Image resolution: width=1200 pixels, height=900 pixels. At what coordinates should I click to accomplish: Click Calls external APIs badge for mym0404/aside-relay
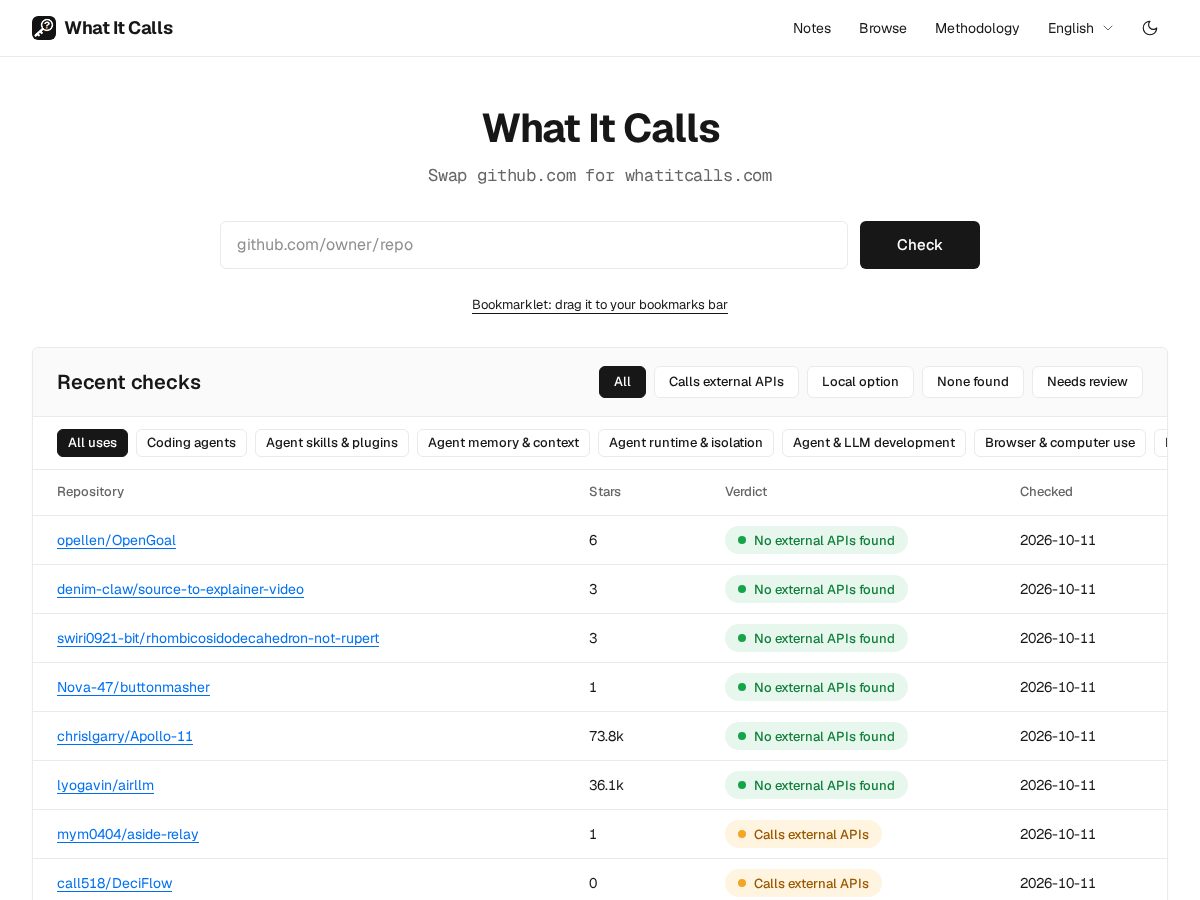pos(803,834)
